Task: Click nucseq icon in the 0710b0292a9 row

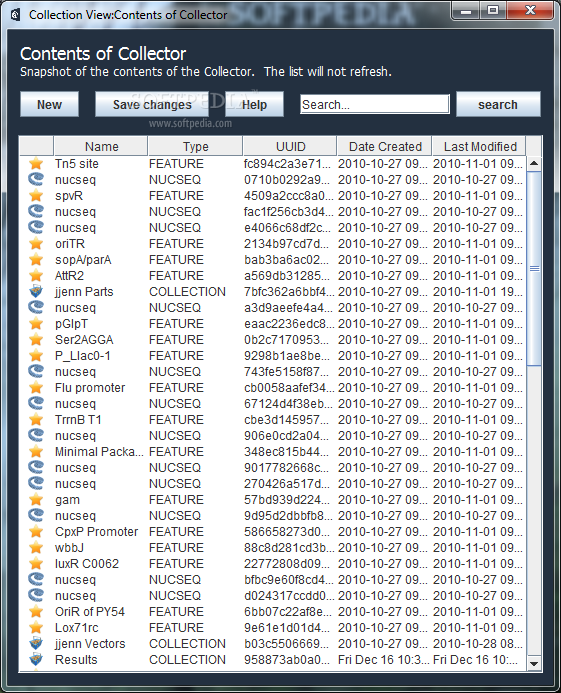Action: [x=36, y=179]
